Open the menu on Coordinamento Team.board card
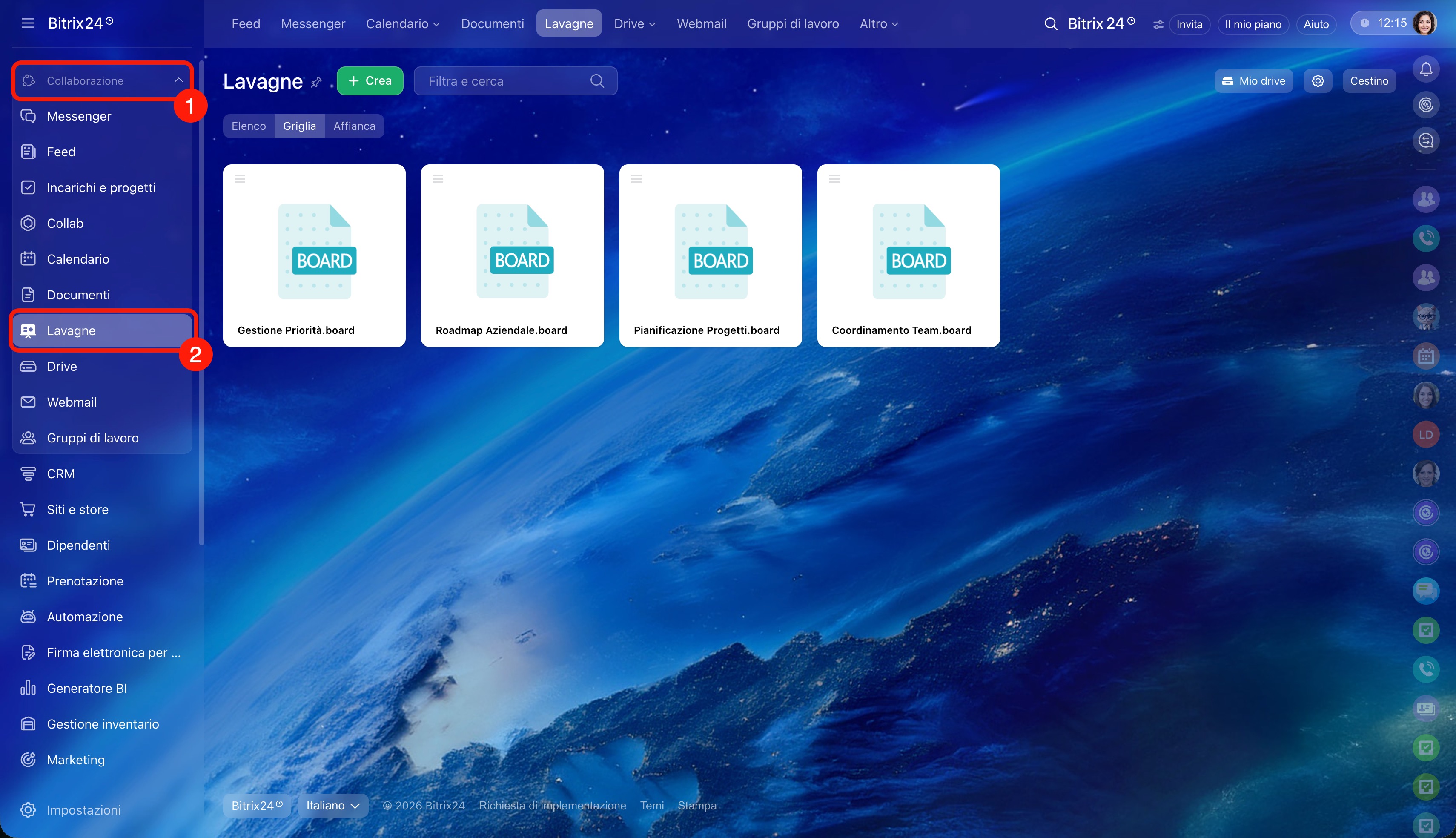 (x=834, y=179)
